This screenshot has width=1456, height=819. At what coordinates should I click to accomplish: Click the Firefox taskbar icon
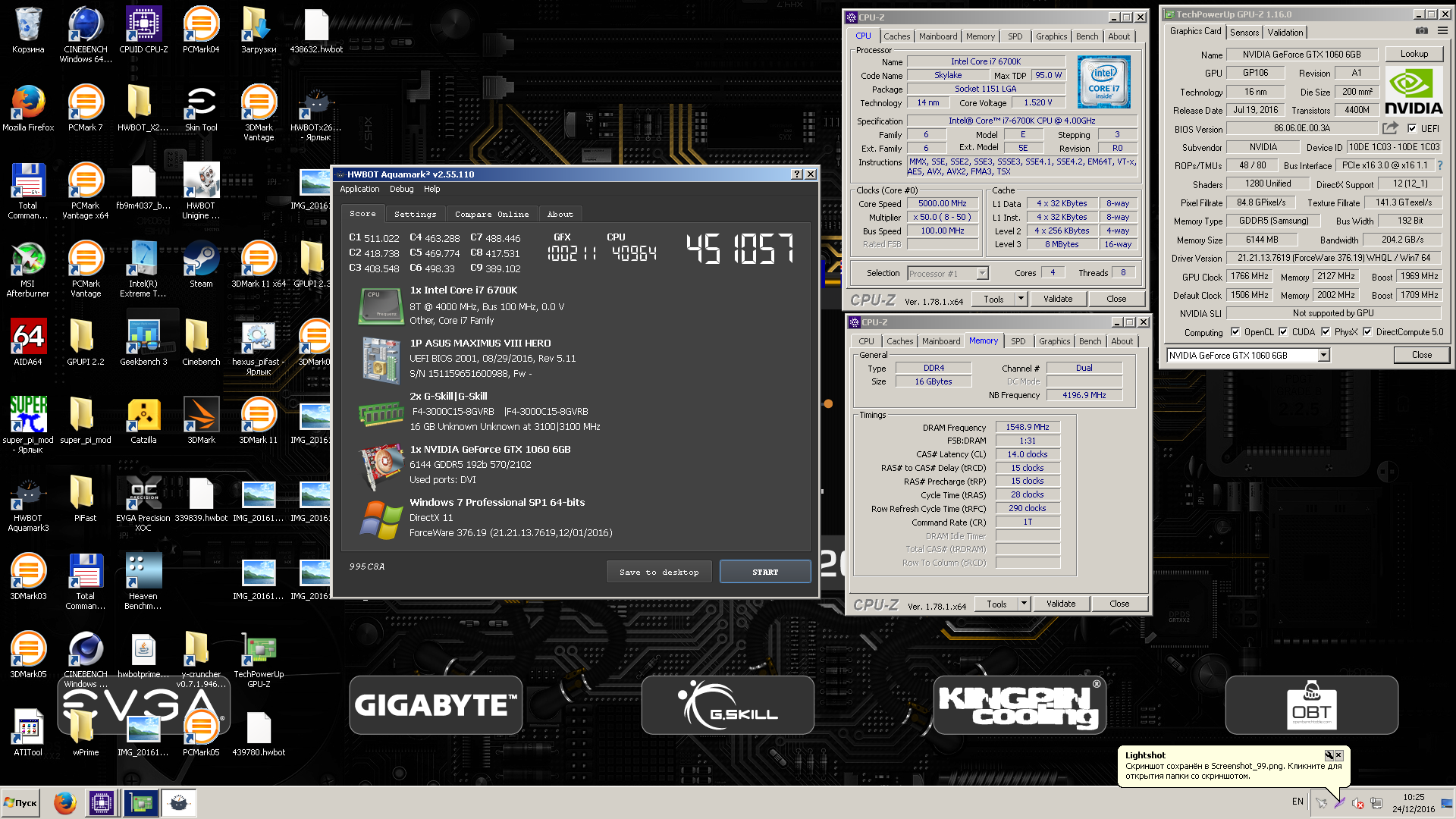point(64,802)
